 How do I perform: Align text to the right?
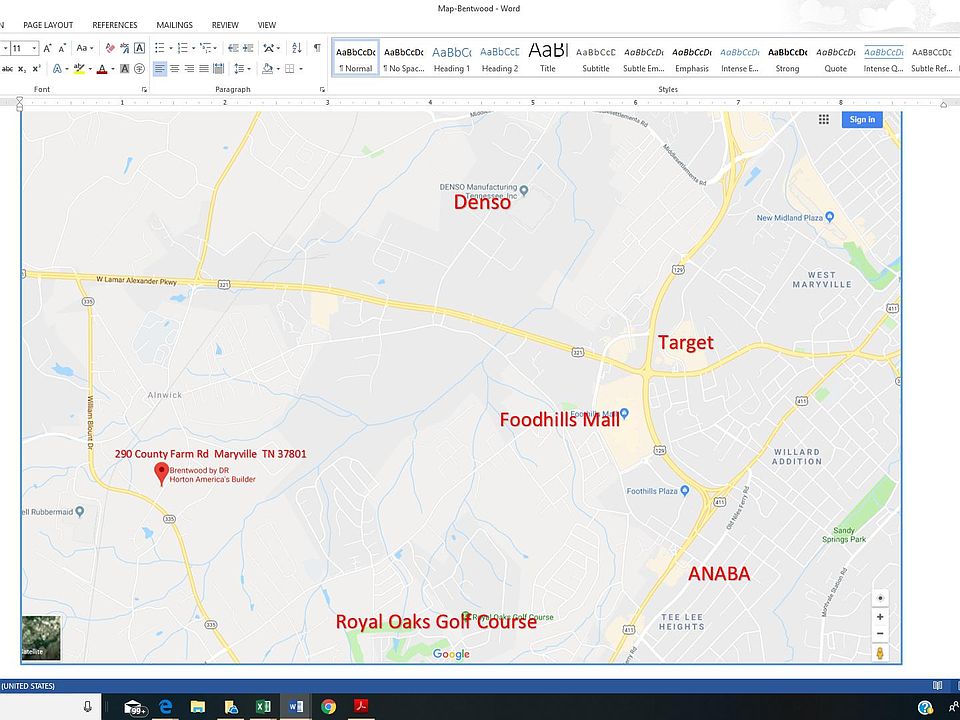[189, 69]
